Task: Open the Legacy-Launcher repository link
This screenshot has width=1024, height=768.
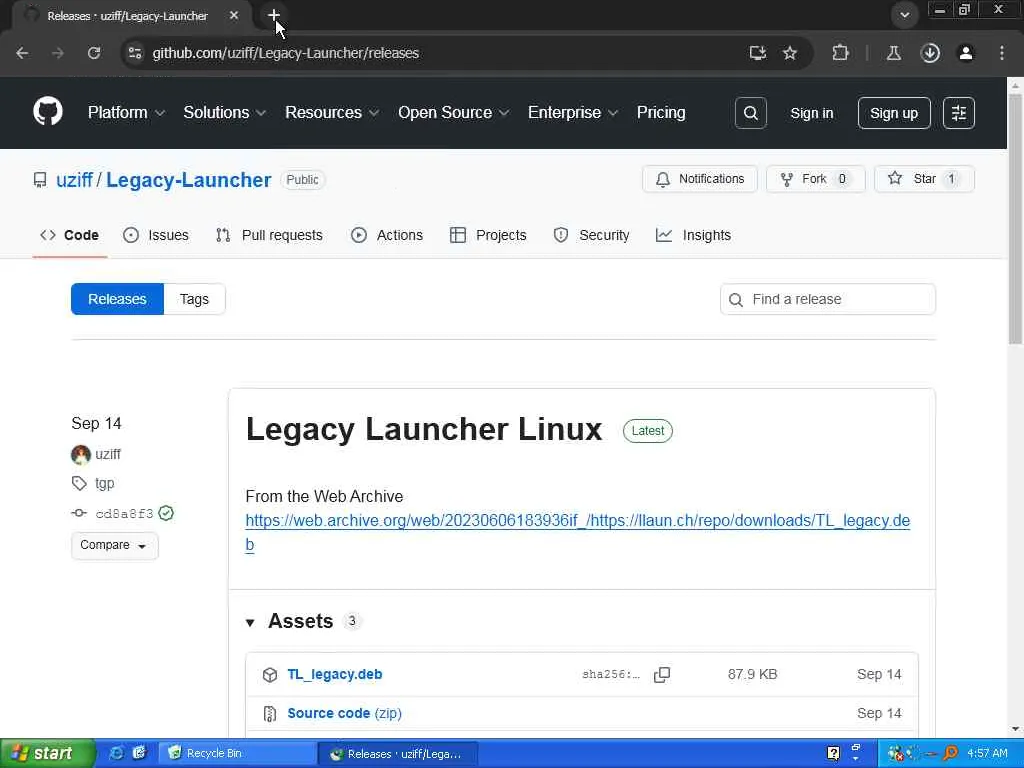Action: pyautogui.click(x=189, y=180)
